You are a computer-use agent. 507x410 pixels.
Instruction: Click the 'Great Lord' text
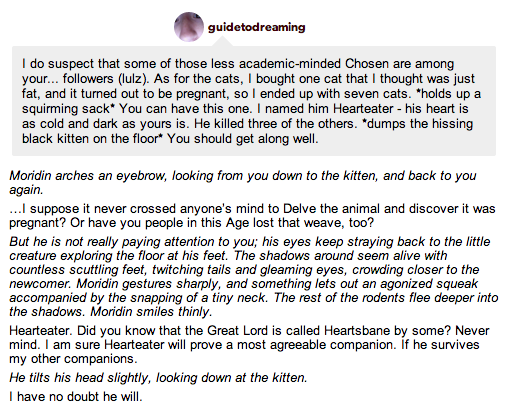click(x=237, y=331)
